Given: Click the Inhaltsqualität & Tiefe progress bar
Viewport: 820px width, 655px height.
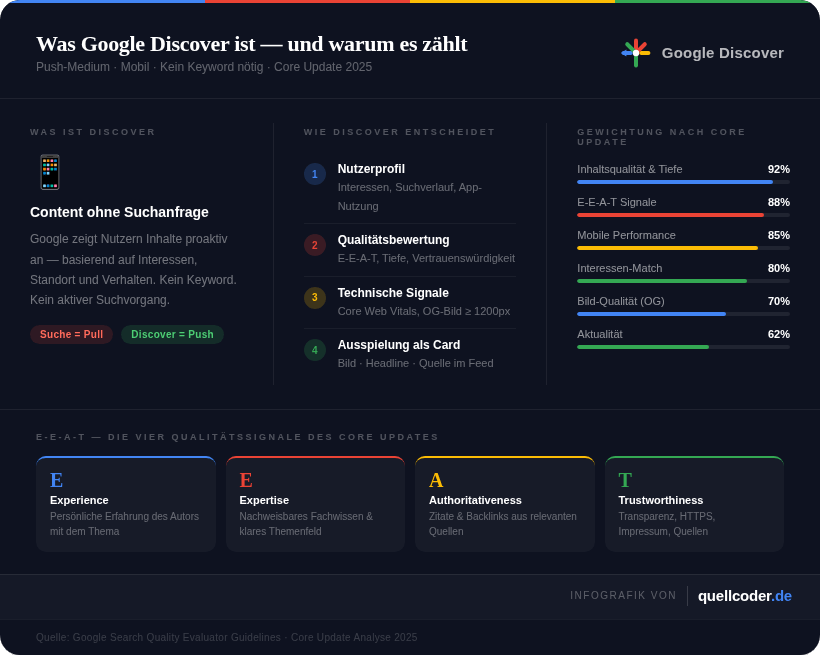Looking at the screenshot, I should [683, 182].
